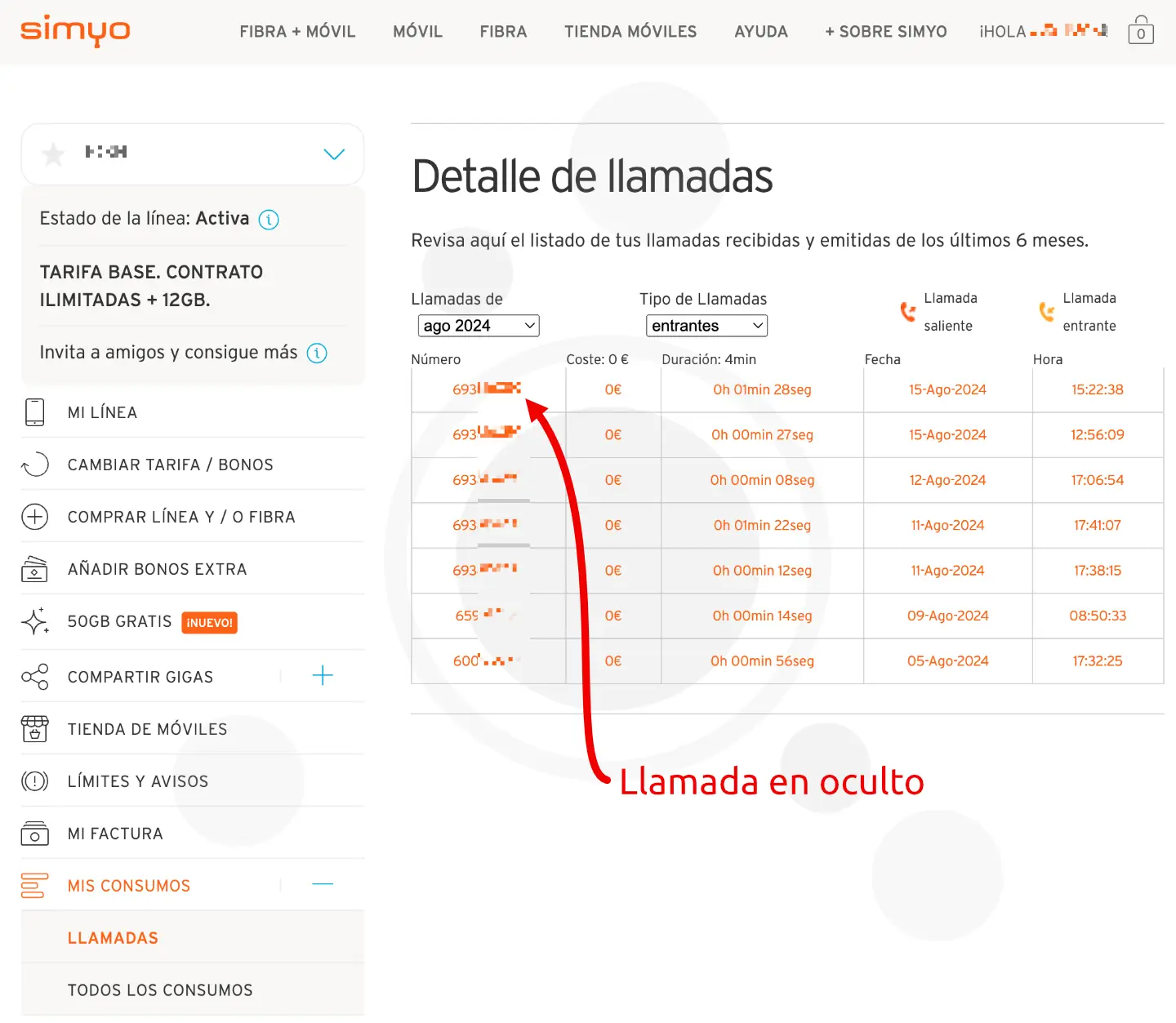Click date 05-Ago-2024 cell

[x=947, y=661]
